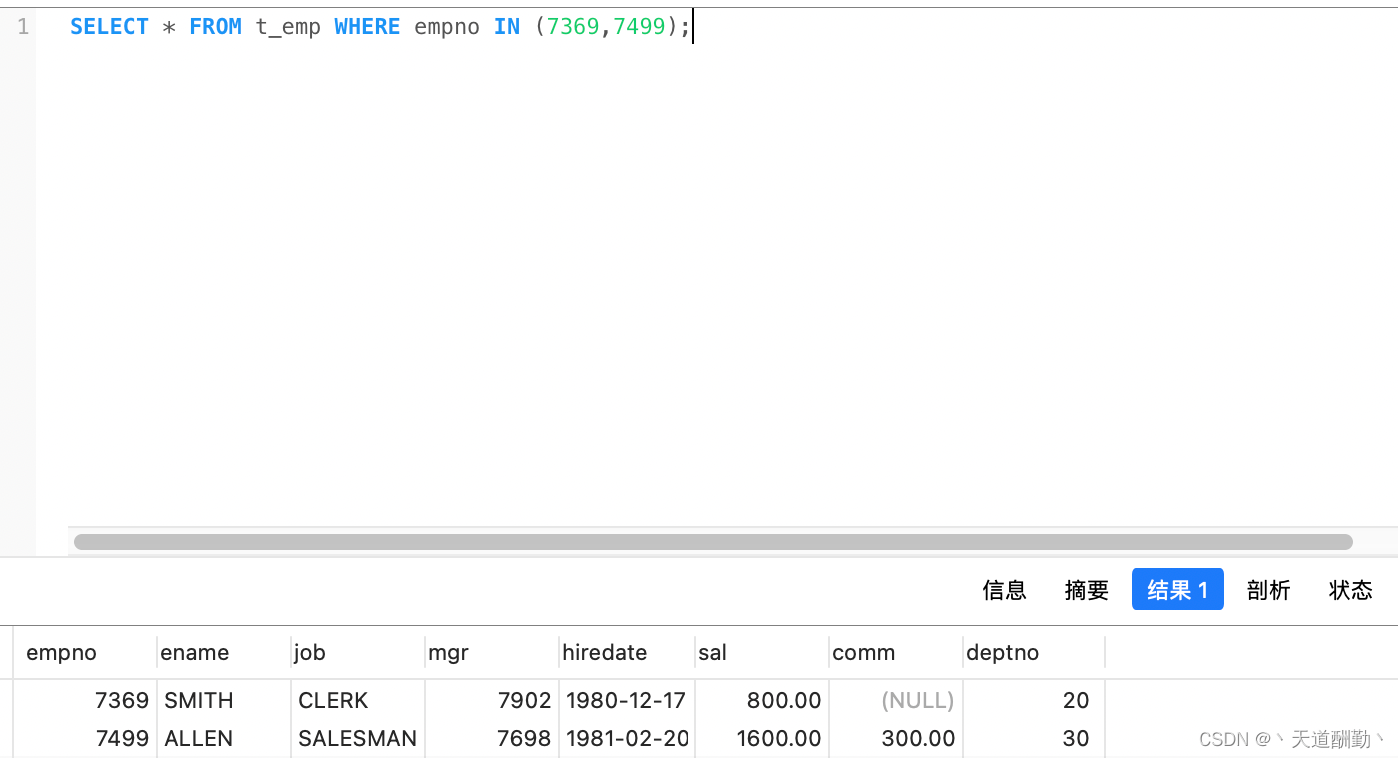Open the 状态 tab
The width and height of the screenshot is (1398, 758).
[x=1350, y=590]
